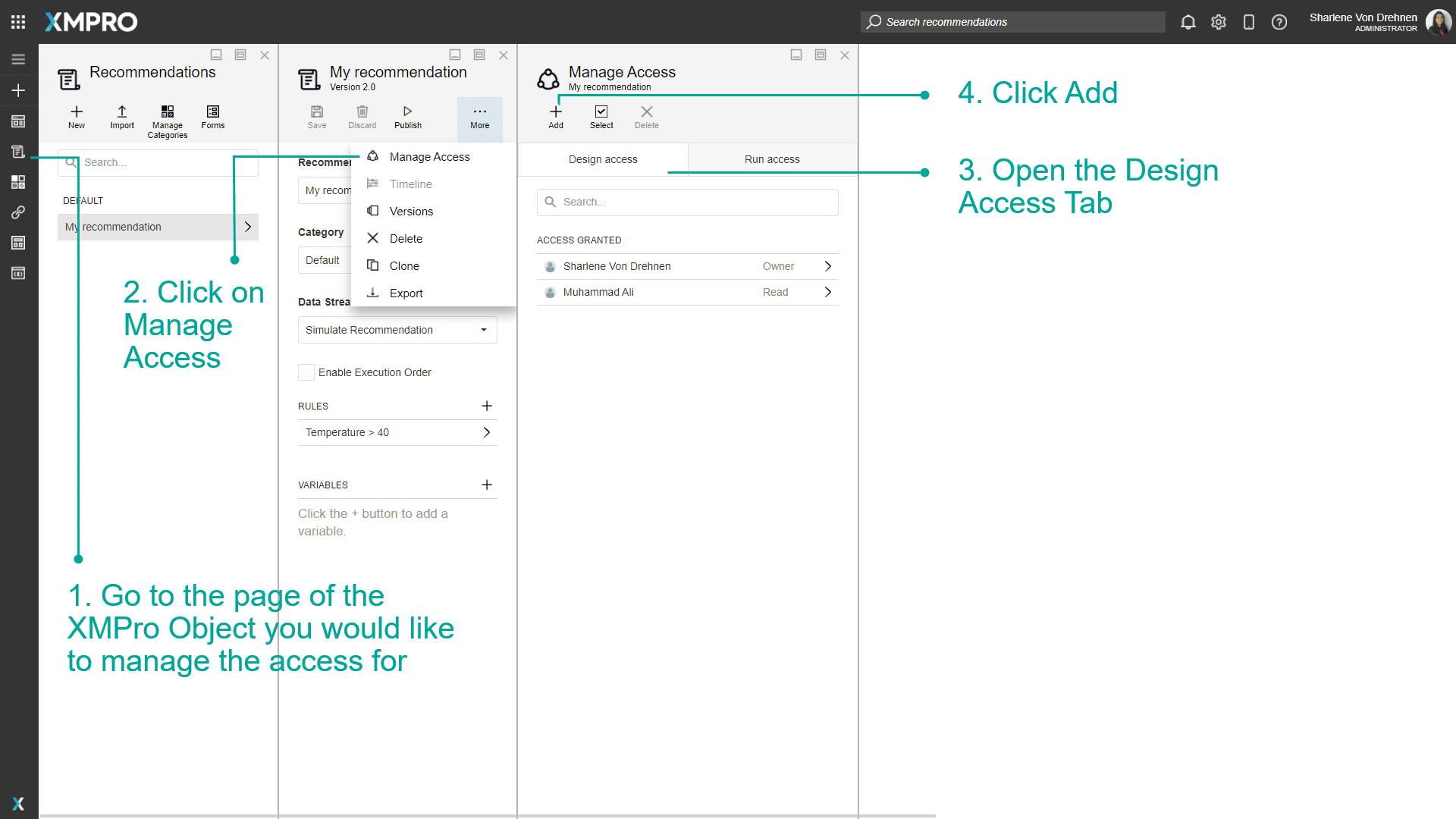The width and height of the screenshot is (1456, 819).
Task: Open the notifications bell
Action: 1188,22
